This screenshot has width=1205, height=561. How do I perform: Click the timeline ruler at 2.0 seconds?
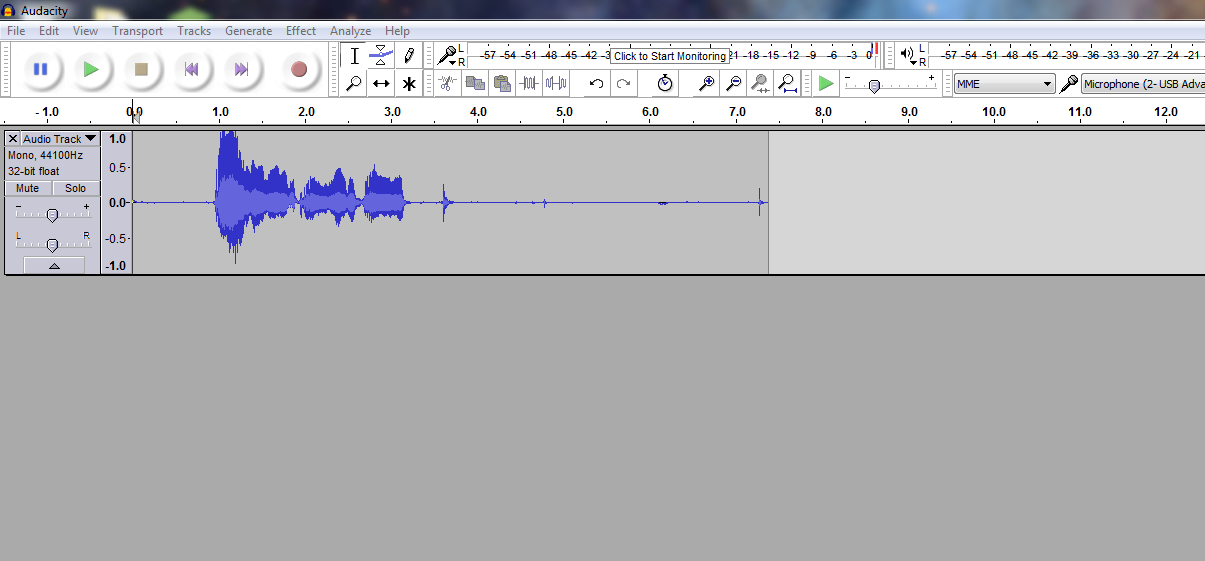[x=306, y=112]
